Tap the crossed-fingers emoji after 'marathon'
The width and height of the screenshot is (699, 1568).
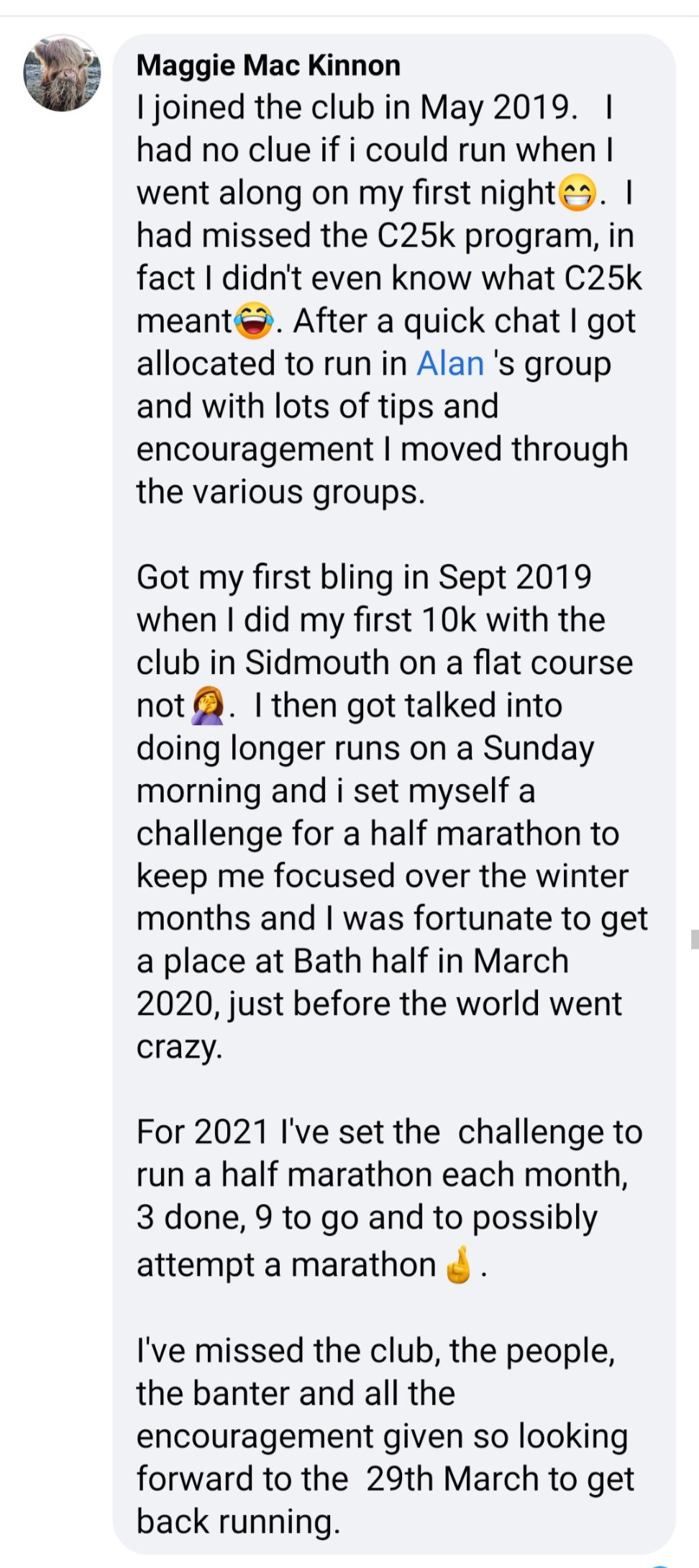(x=459, y=1264)
